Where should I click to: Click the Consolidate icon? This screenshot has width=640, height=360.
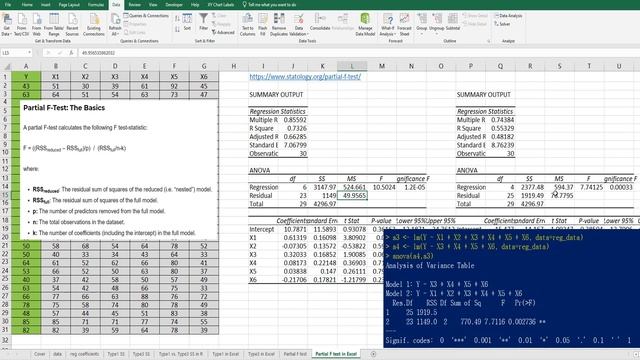(x=320, y=22)
